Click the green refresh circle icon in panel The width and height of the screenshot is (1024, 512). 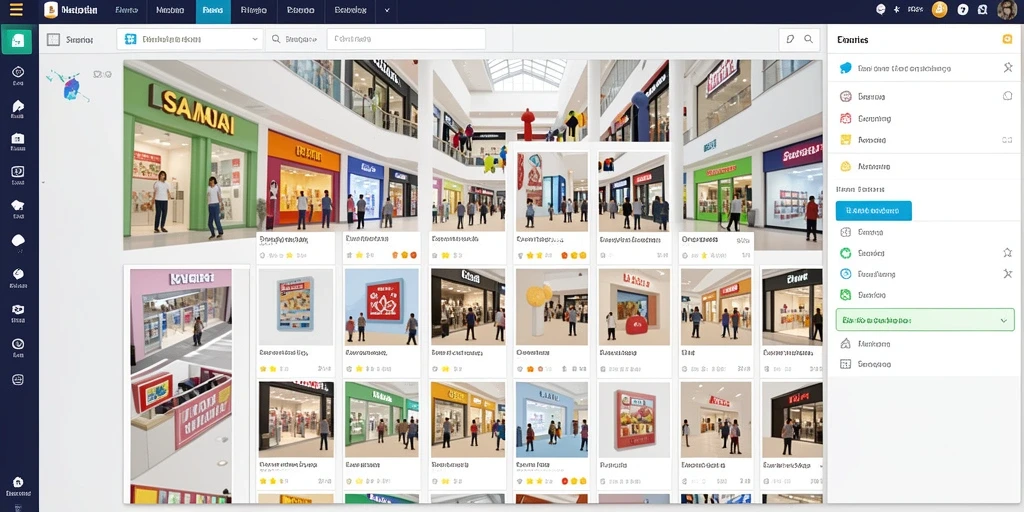(x=846, y=253)
